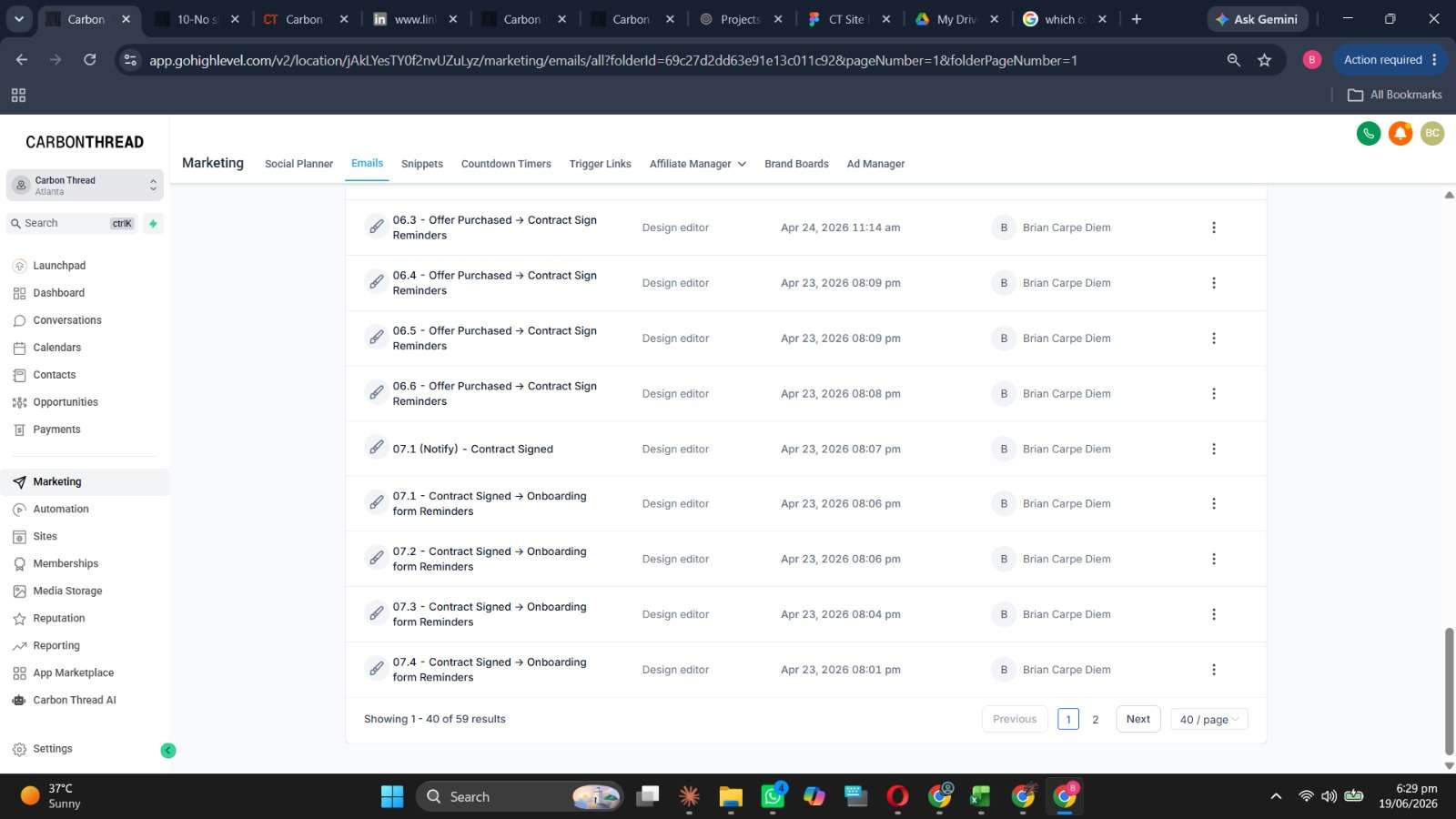This screenshot has width=1456, height=819.
Task: Open Chrome tab search dropdown arrow
Action: click(18, 19)
